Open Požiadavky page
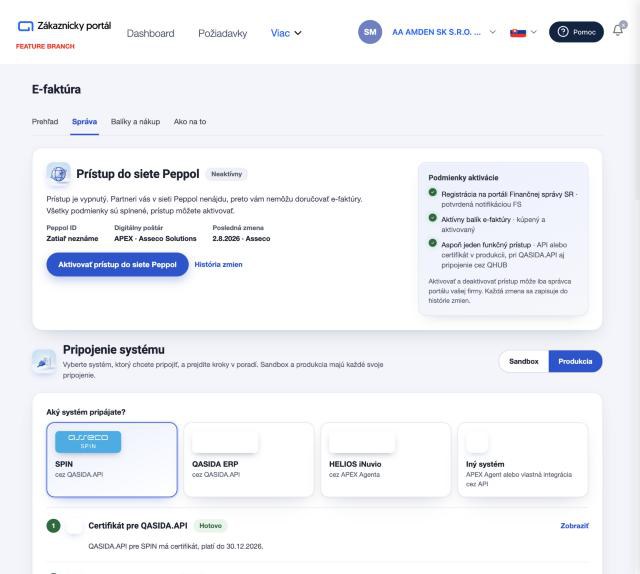Viewport: 640px width, 574px height. pos(222,33)
